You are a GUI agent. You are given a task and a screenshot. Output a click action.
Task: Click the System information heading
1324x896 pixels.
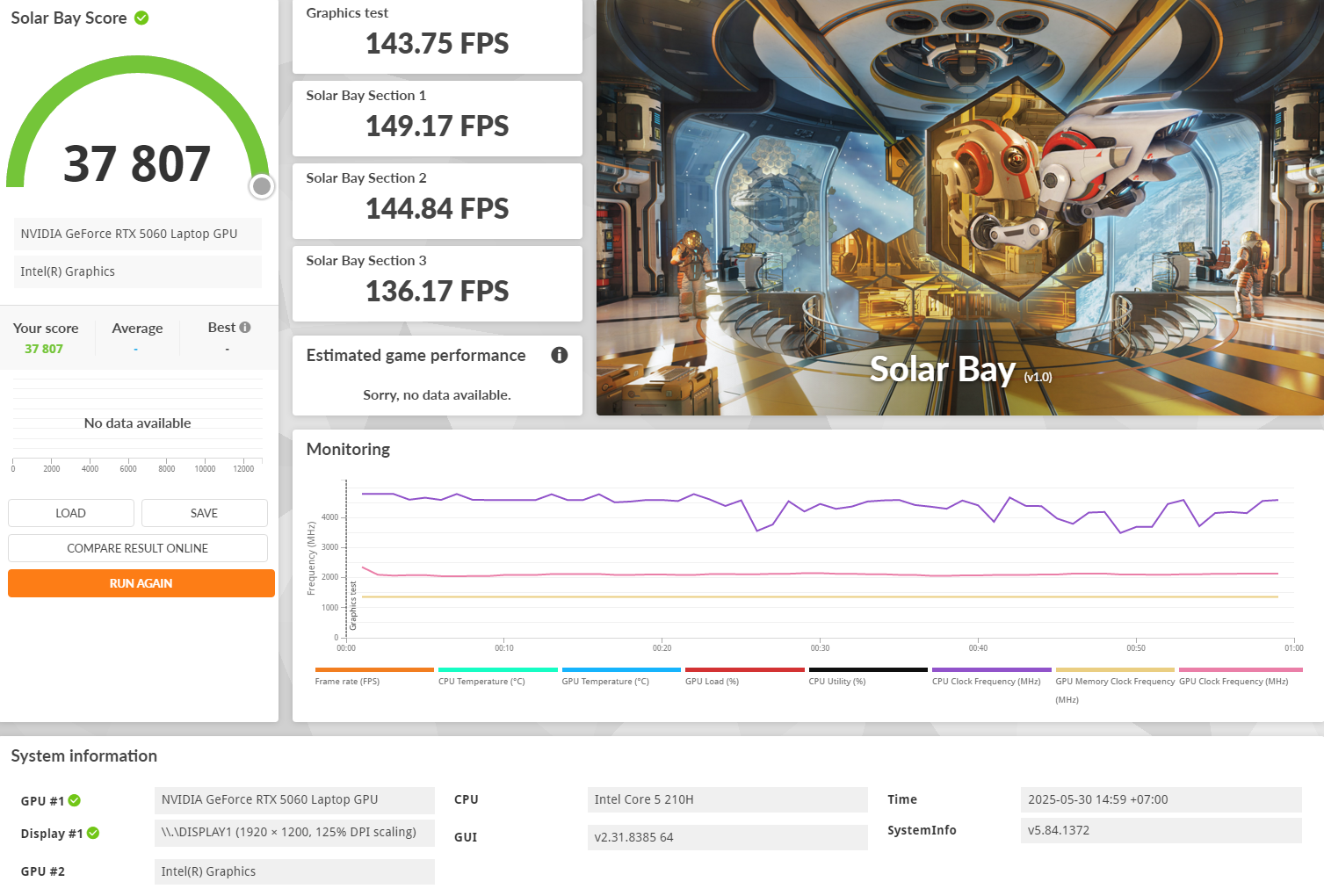click(84, 756)
